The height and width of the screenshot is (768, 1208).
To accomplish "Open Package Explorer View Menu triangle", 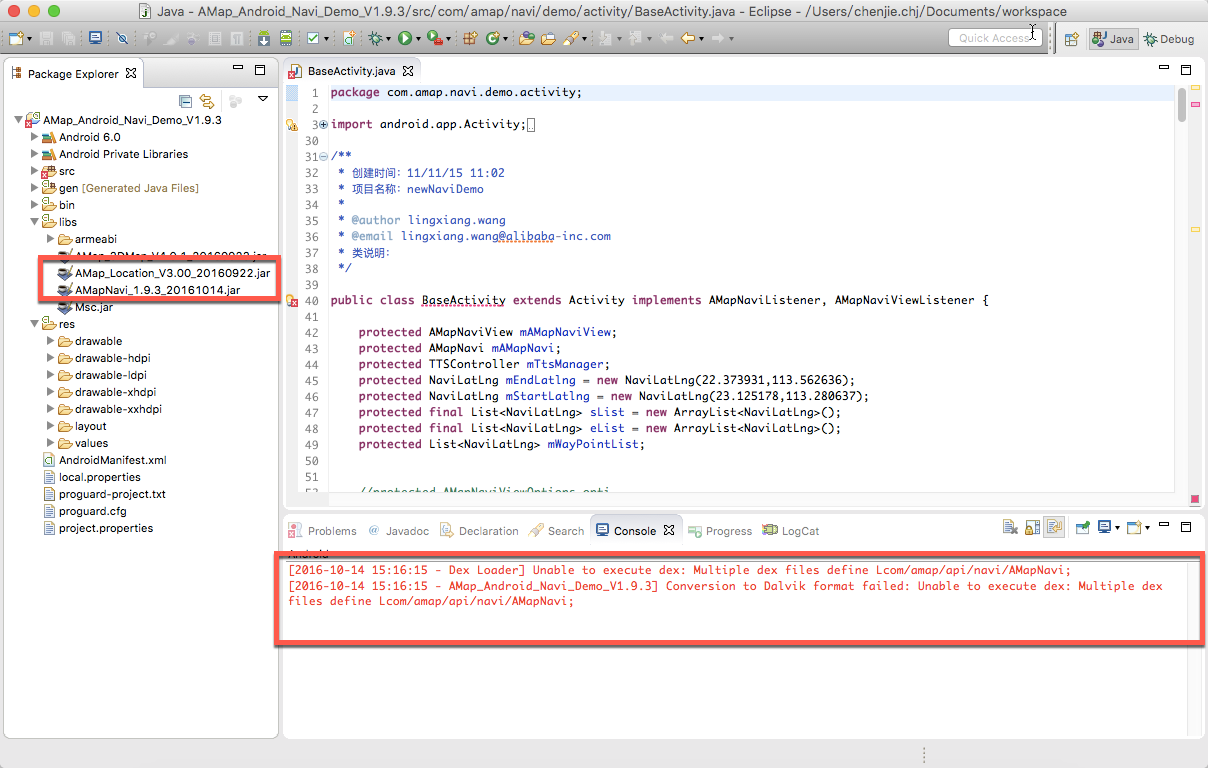I will point(263,99).
